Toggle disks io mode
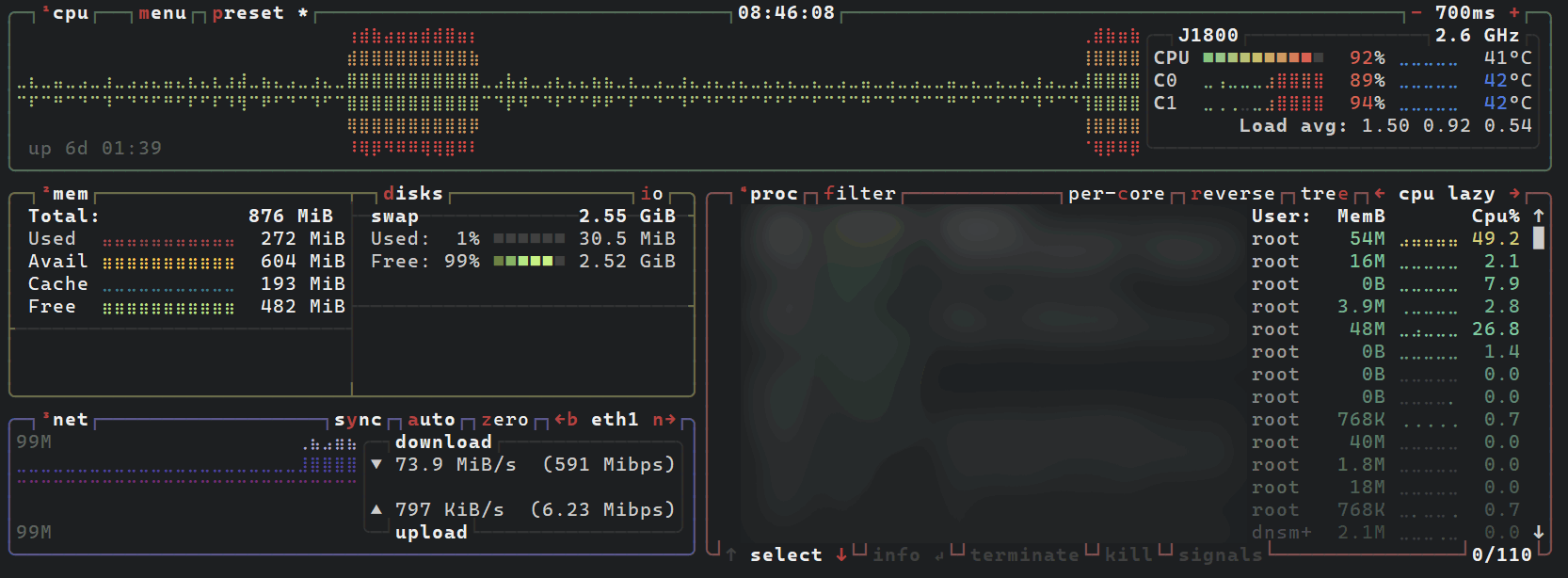Viewport: 1568px width, 578px height. 651,194
